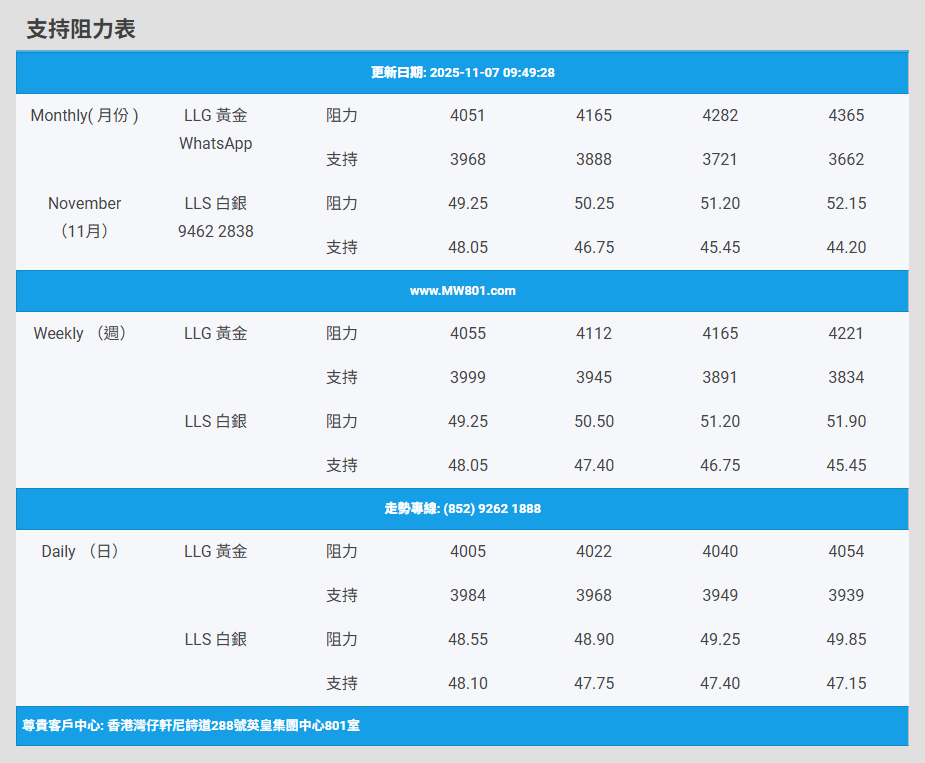Click weekly silver resistance value 50.50
Image resolution: width=925 pixels, height=763 pixels.
(x=594, y=421)
